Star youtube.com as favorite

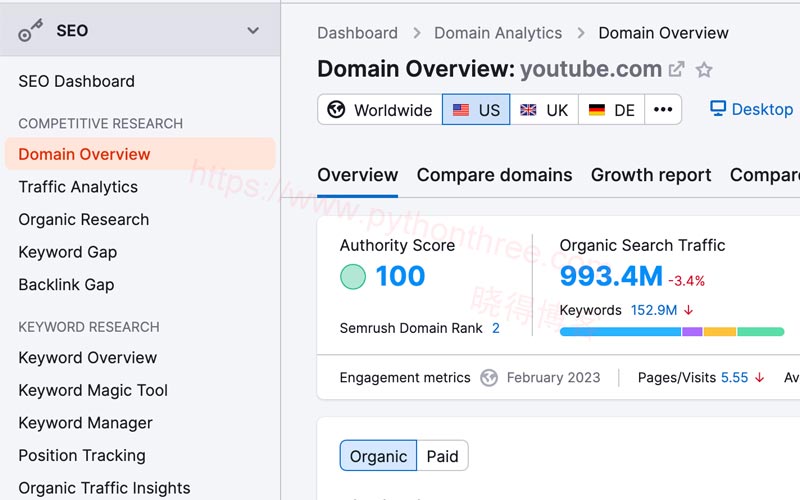point(704,69)
